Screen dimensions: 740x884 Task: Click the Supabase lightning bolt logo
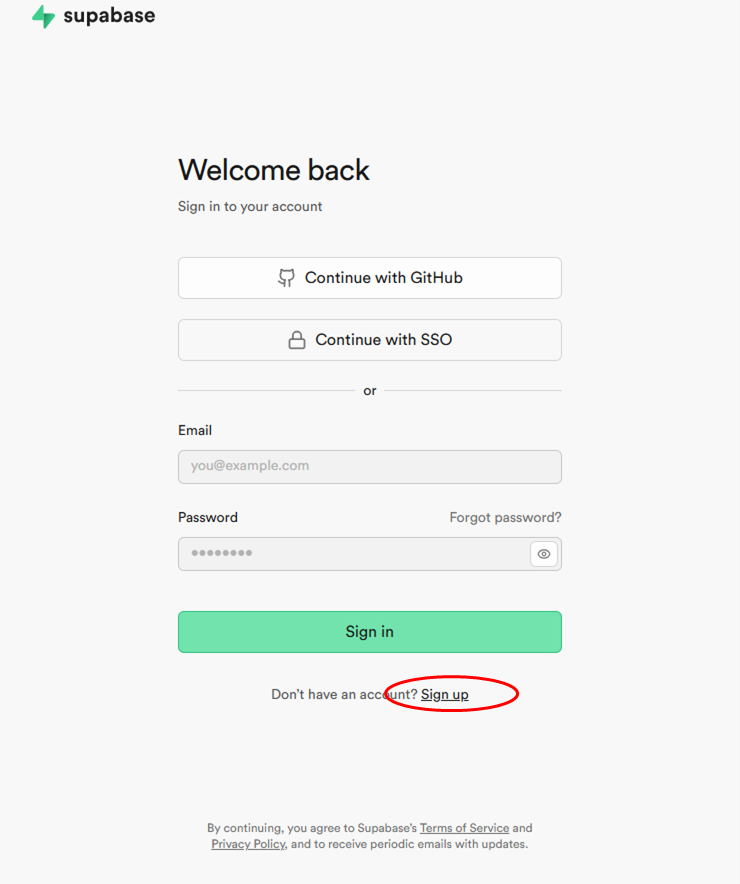[x=43, y=17]
